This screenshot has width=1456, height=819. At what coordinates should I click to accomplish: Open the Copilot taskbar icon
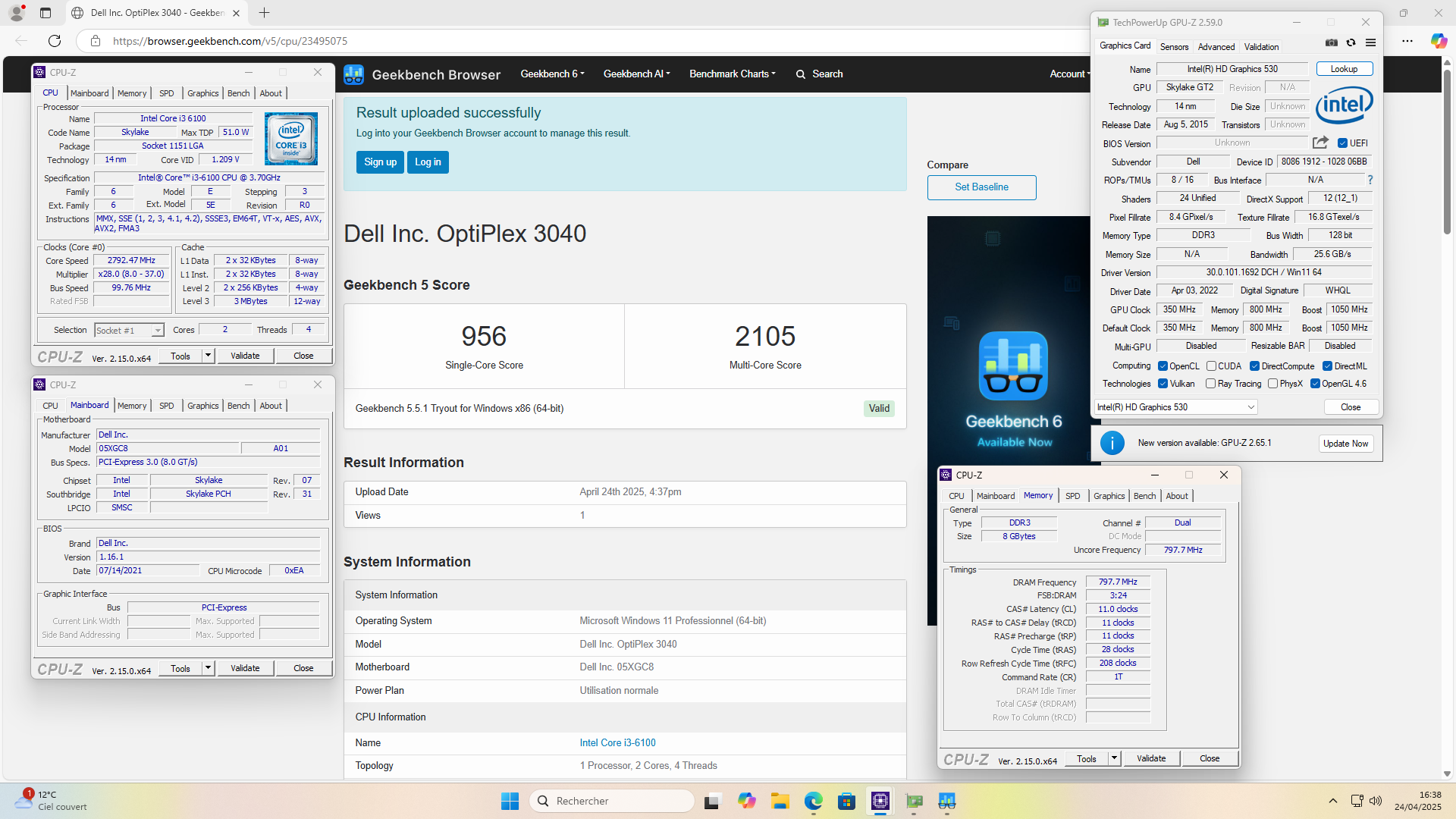747,801
